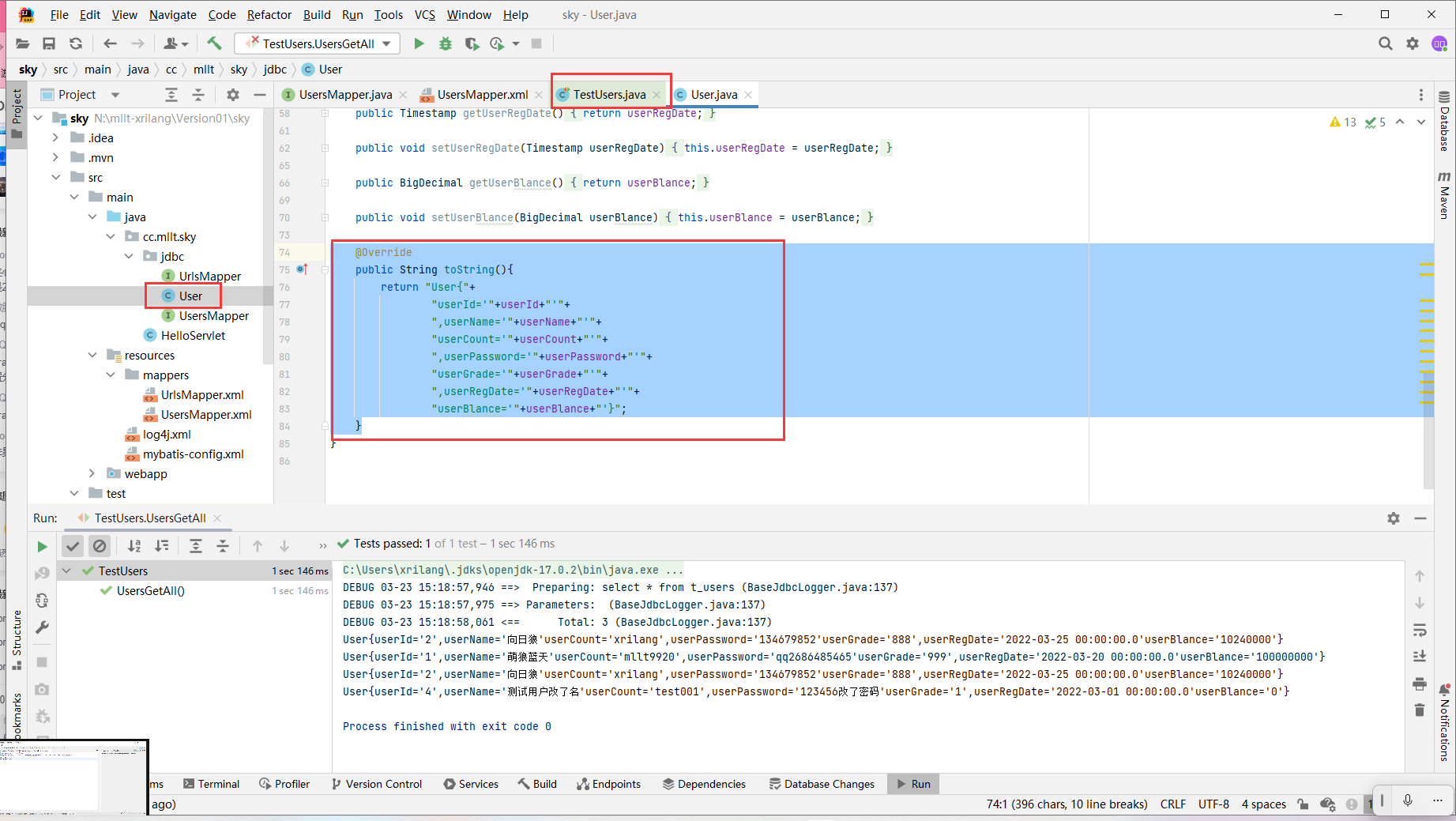
Task: Sort tests by duration icon
Action: pos(162,545)
